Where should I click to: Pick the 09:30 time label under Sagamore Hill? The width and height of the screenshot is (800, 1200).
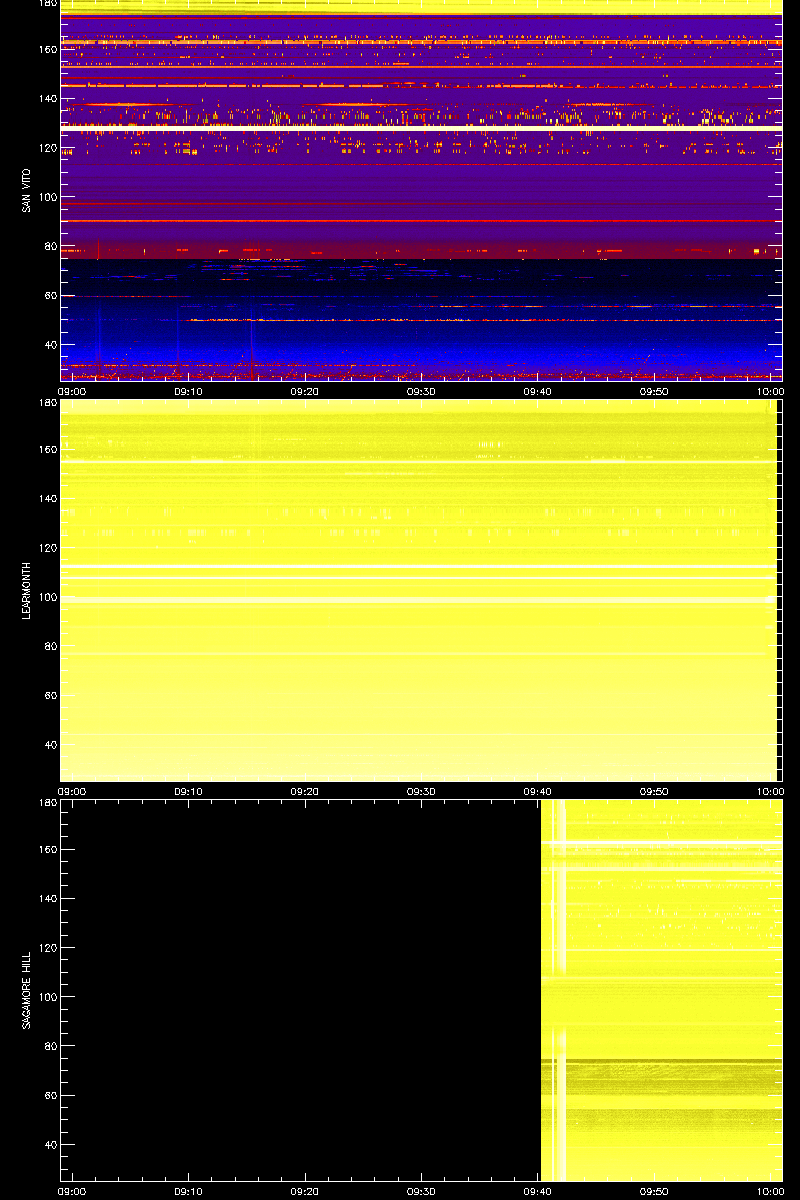421,1192
